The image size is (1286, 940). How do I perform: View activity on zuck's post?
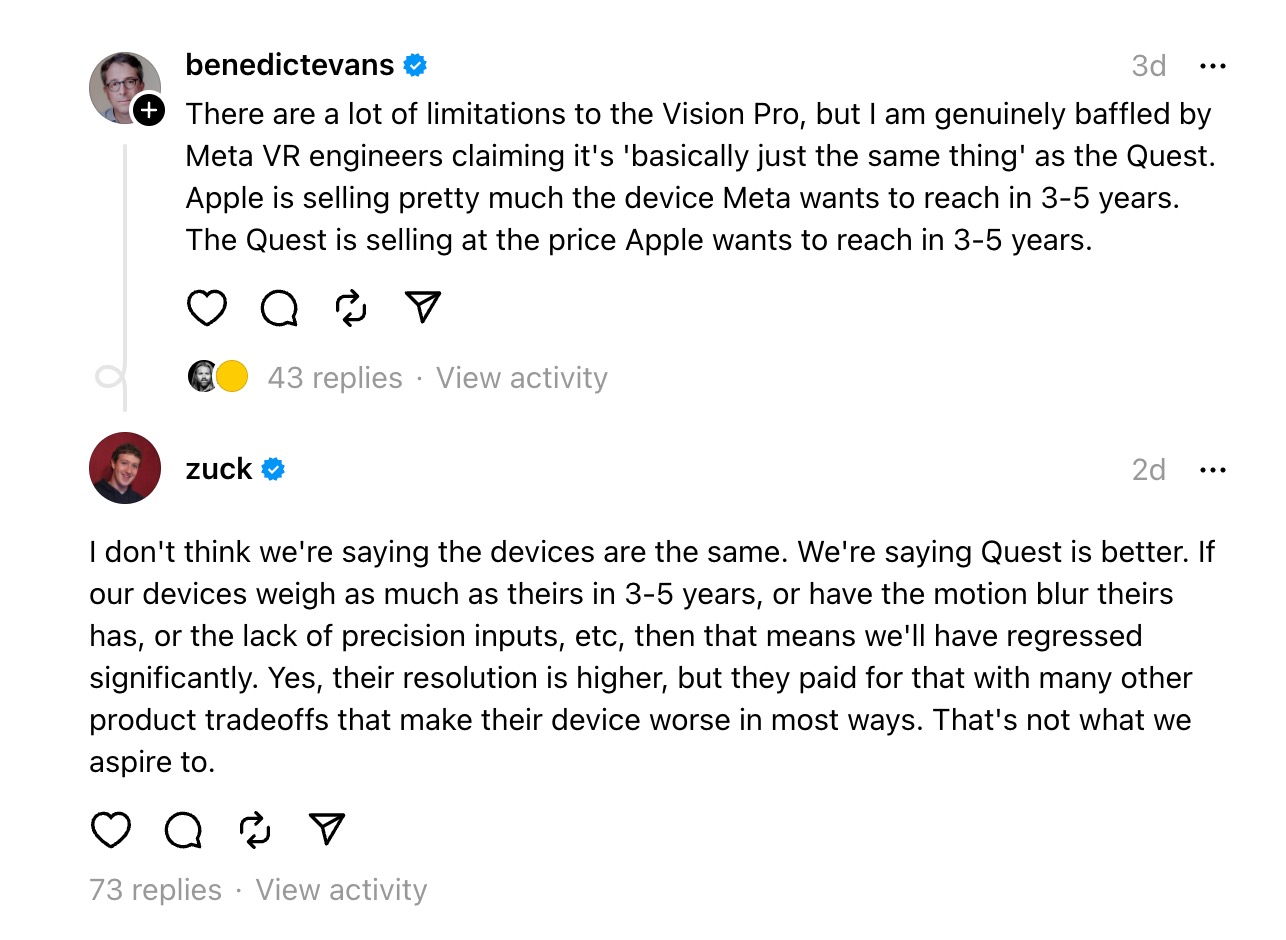(x=341, y=890)
